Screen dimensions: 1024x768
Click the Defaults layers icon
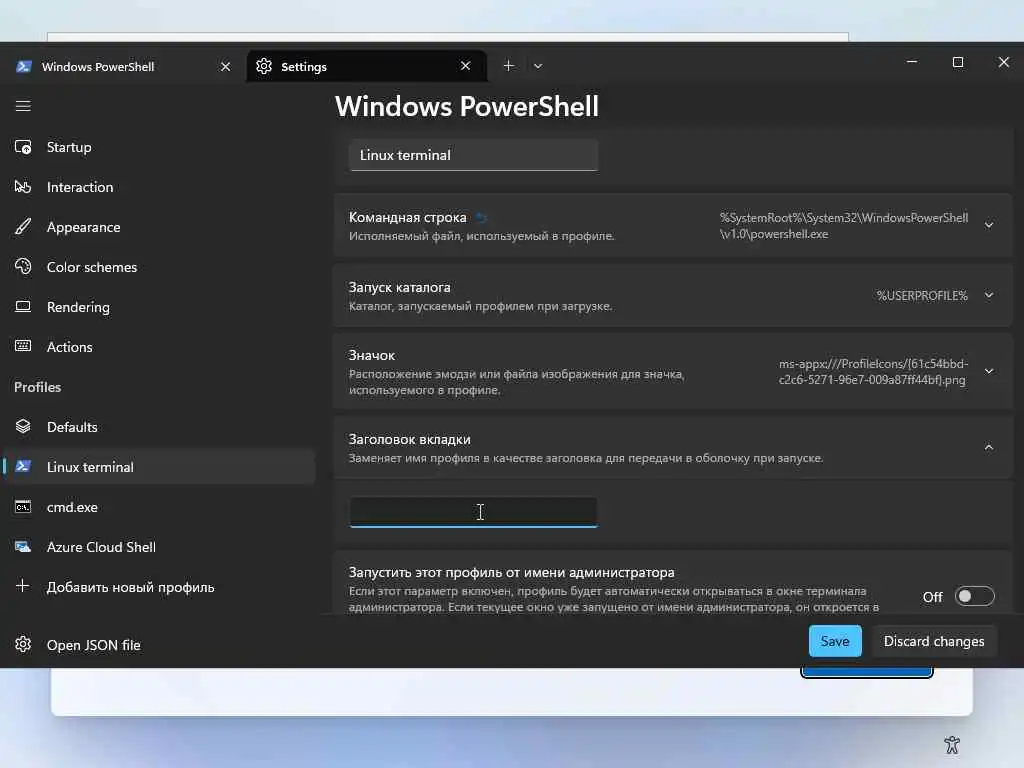pyautogui.click(x=23, y=426)
